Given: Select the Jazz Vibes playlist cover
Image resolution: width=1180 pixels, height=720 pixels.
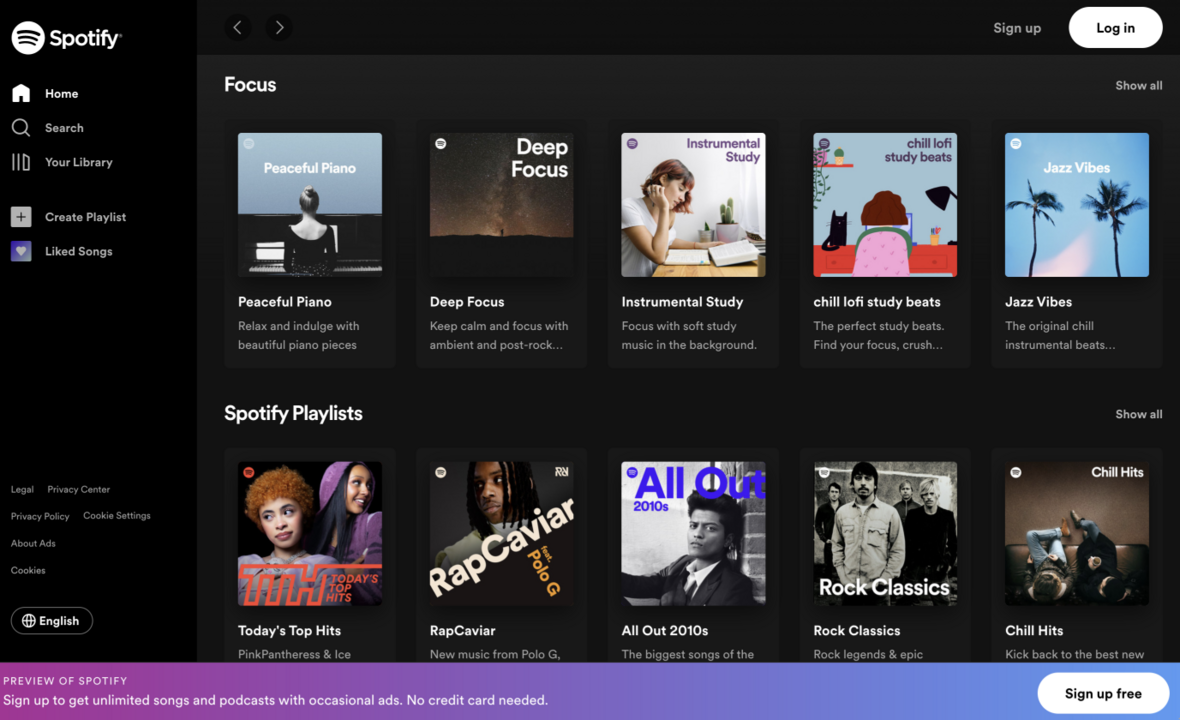Looking at the screenshot, I should coord(1077,205).
